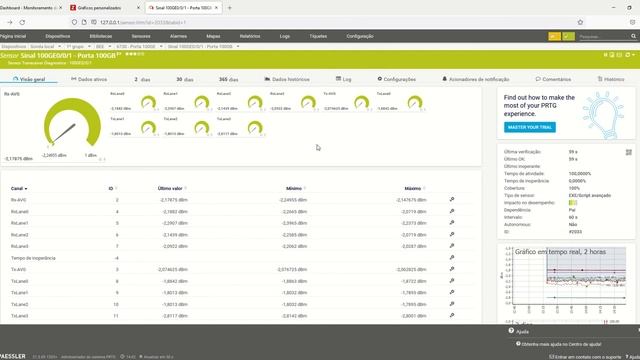Open the Relatórios menu
This screenshot has width=640, height=360.
[x=250, y=36]
